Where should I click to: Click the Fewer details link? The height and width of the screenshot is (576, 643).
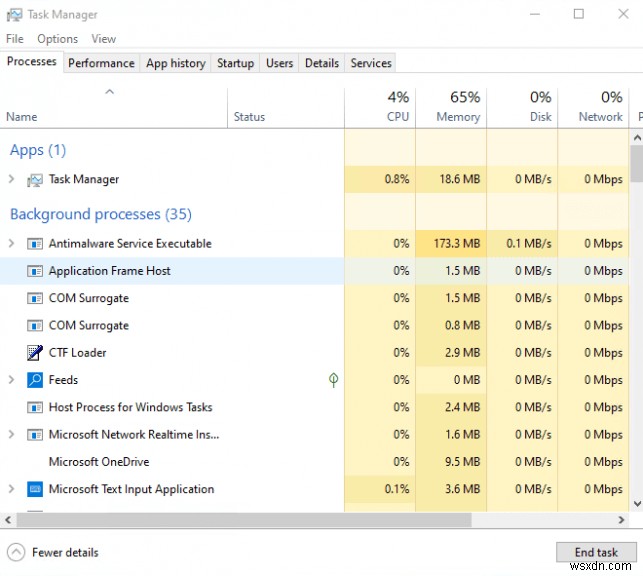click(x=65, y=553)
